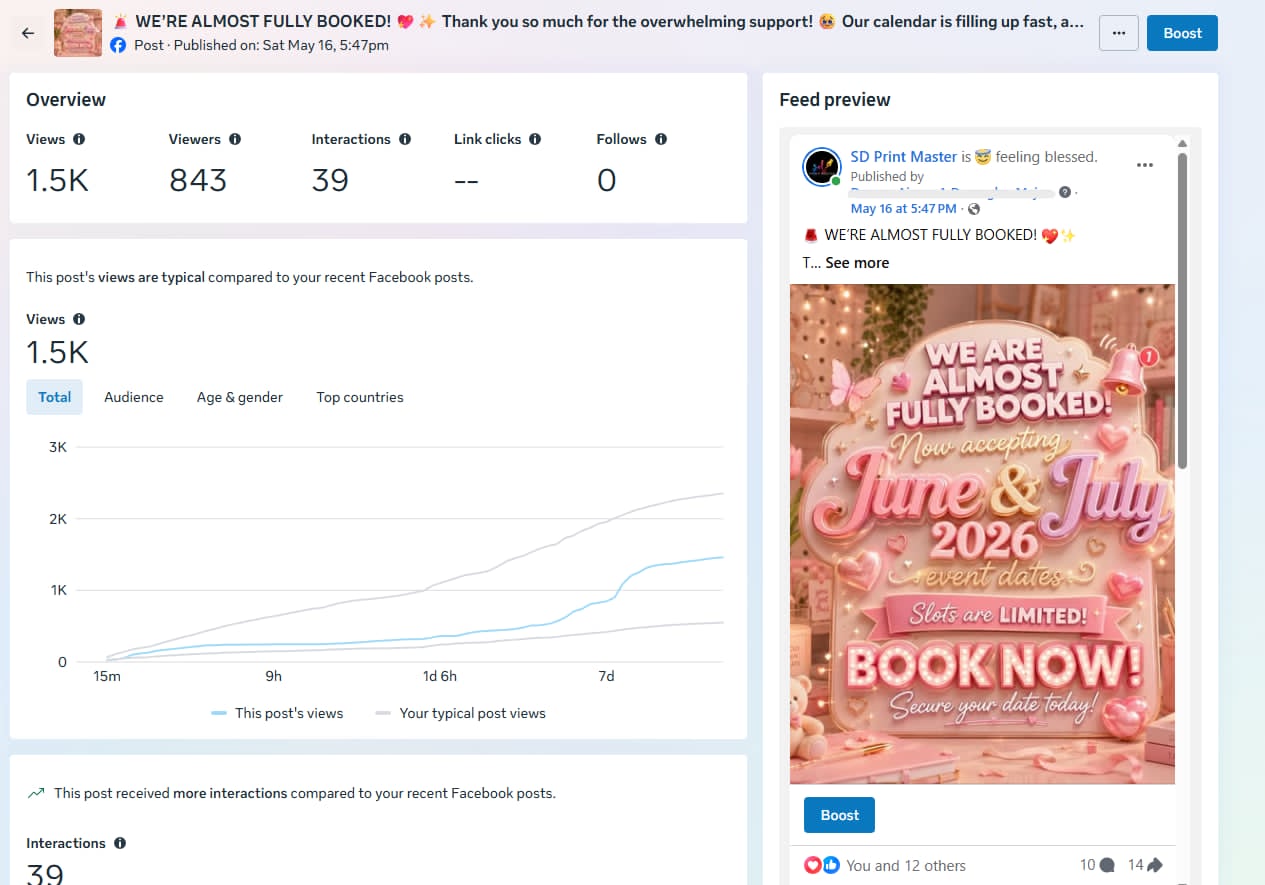Go back using the left arrow icon
Screen dimensions: 1265x885
click(28, 33)
